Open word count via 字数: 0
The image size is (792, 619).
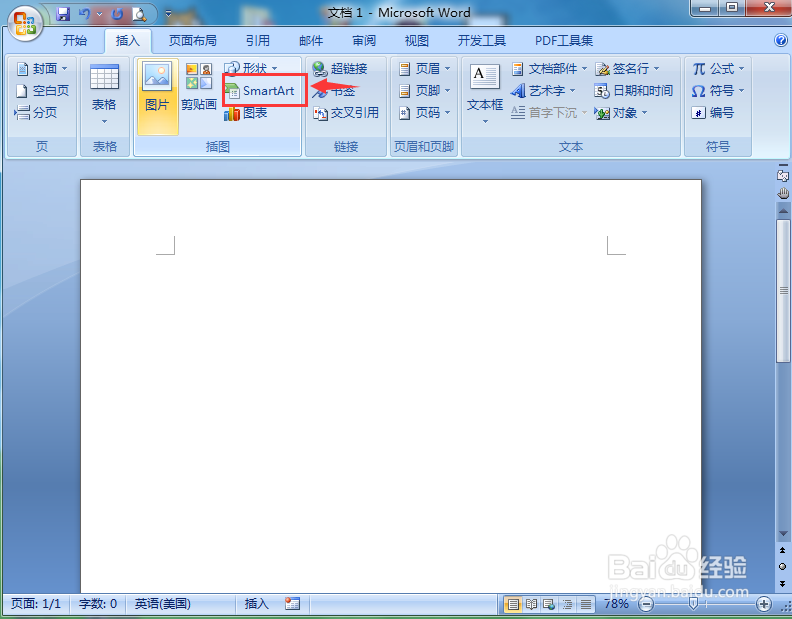(97, 604)
